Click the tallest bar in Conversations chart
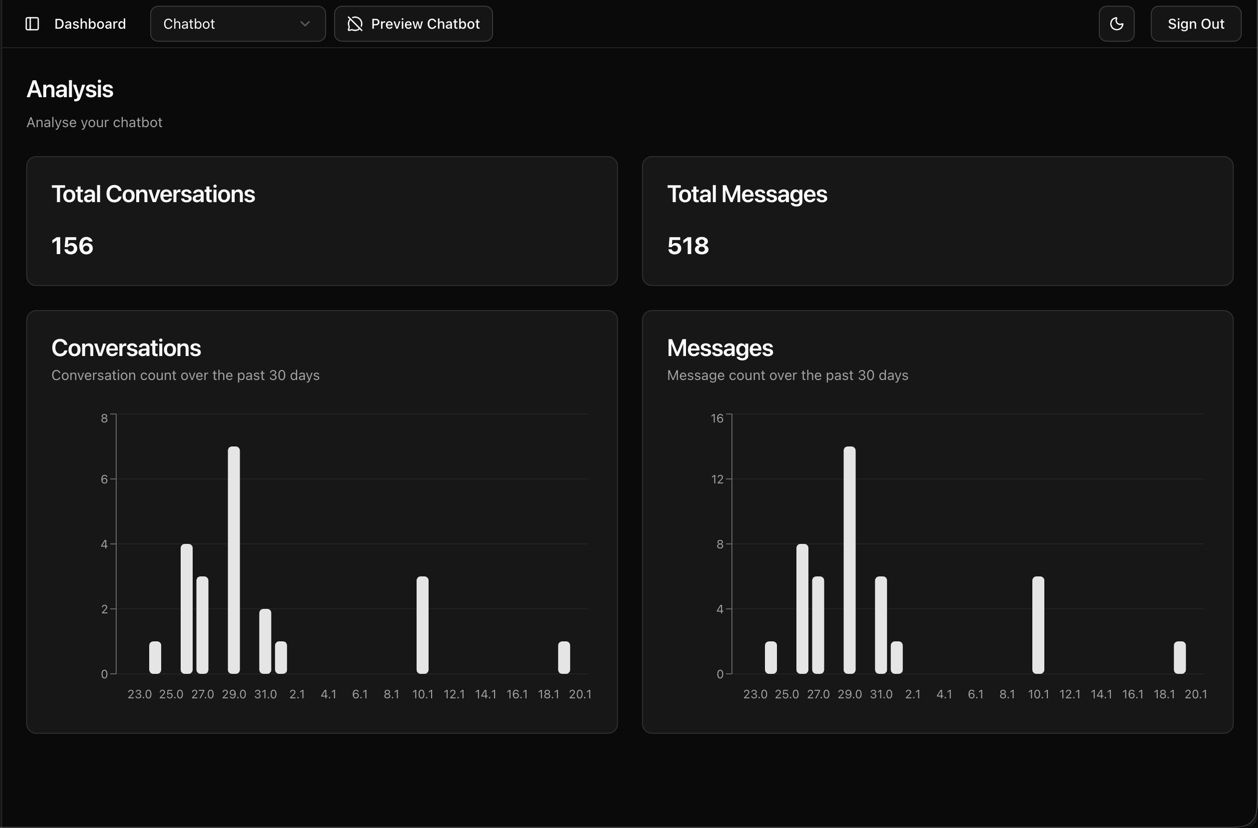This screenshot has height=828, width=1258. [x=234, y=560]
